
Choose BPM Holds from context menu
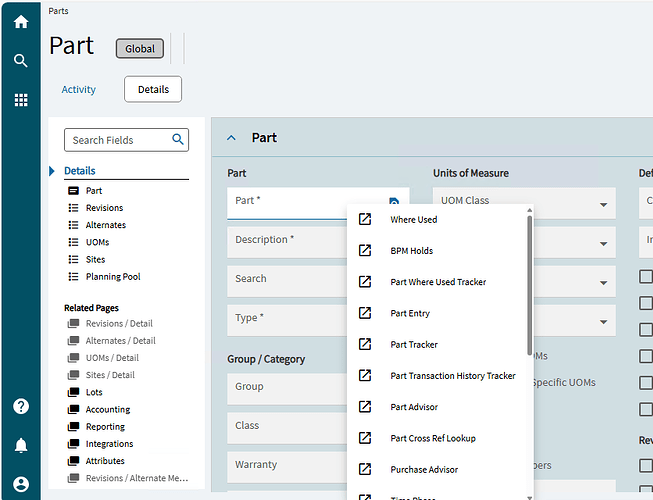coord(411,251)
